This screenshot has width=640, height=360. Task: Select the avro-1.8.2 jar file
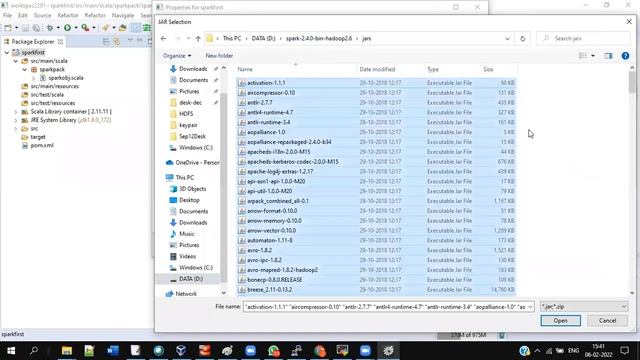[x=376, y=250]
